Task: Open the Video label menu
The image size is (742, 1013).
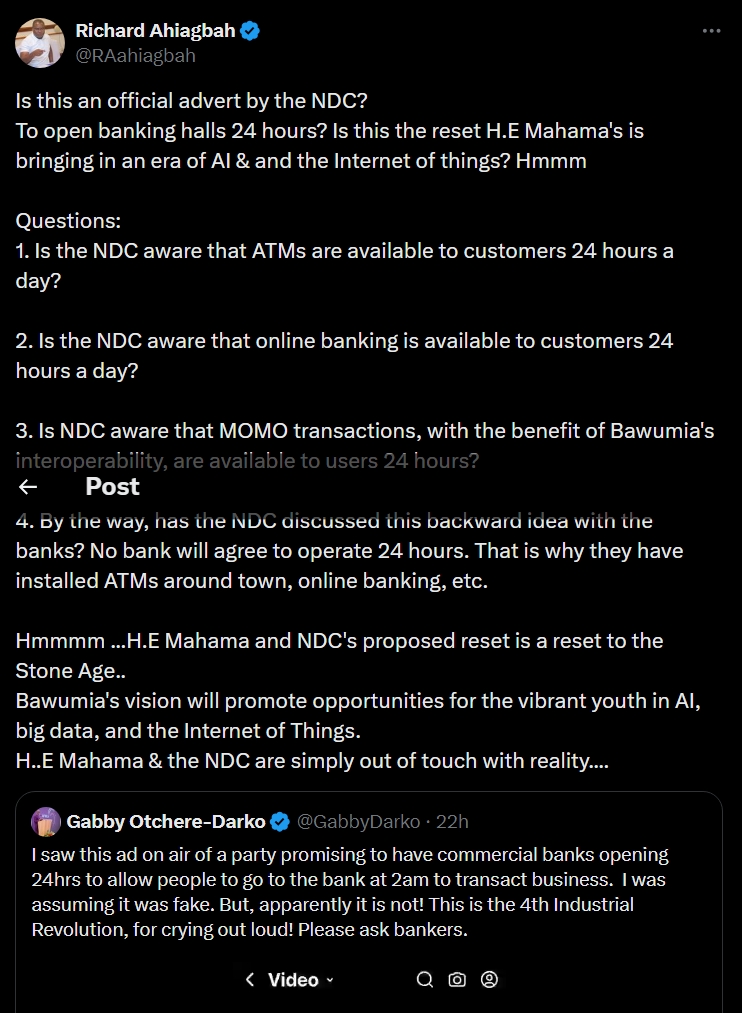Action: (x=293, y=980)
